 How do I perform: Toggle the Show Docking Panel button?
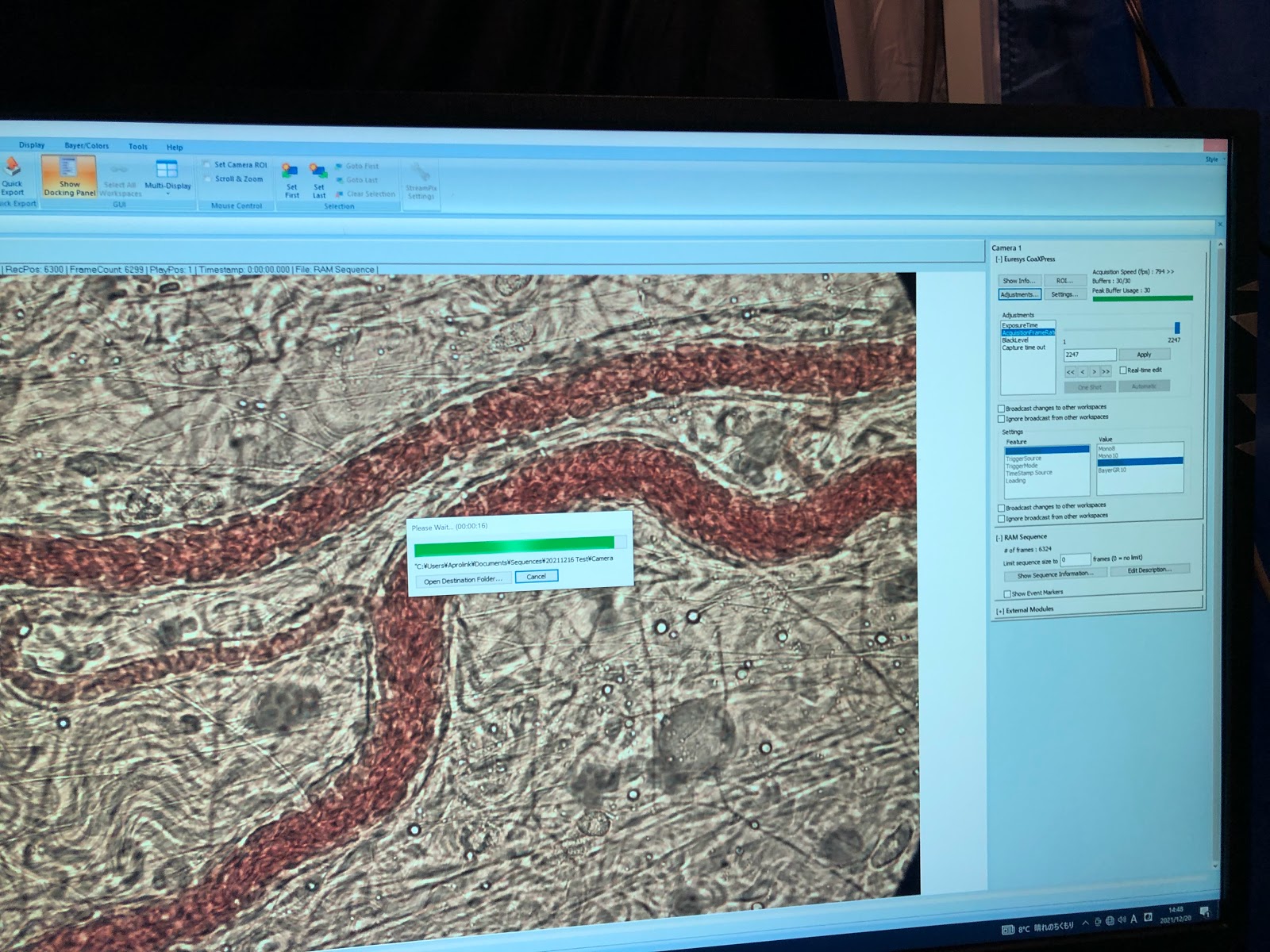point(69,175)
